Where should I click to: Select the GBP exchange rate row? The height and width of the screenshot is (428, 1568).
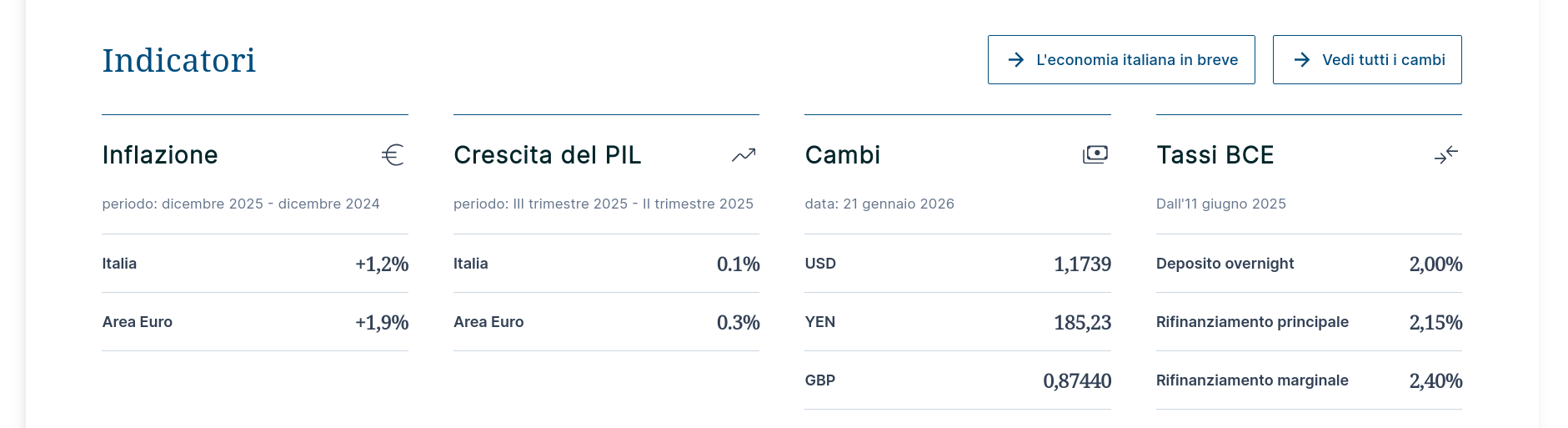tap(957, 380)
